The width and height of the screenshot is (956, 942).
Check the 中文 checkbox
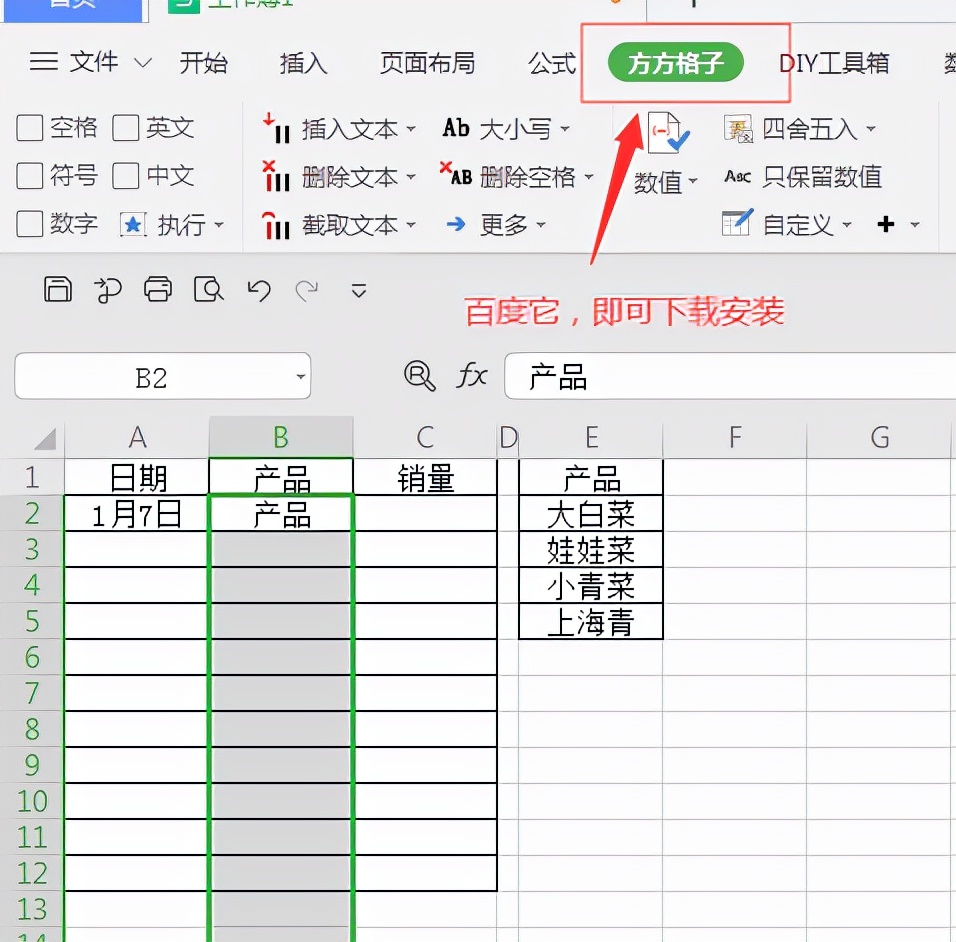[128, 176]
